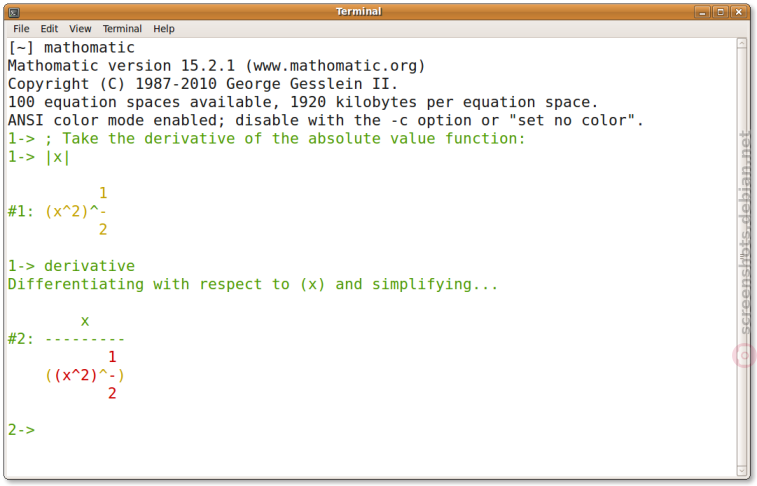Open the Terminal menu
Image resolution: width=757 pixels, height=486 pixels.
(122, 29)
